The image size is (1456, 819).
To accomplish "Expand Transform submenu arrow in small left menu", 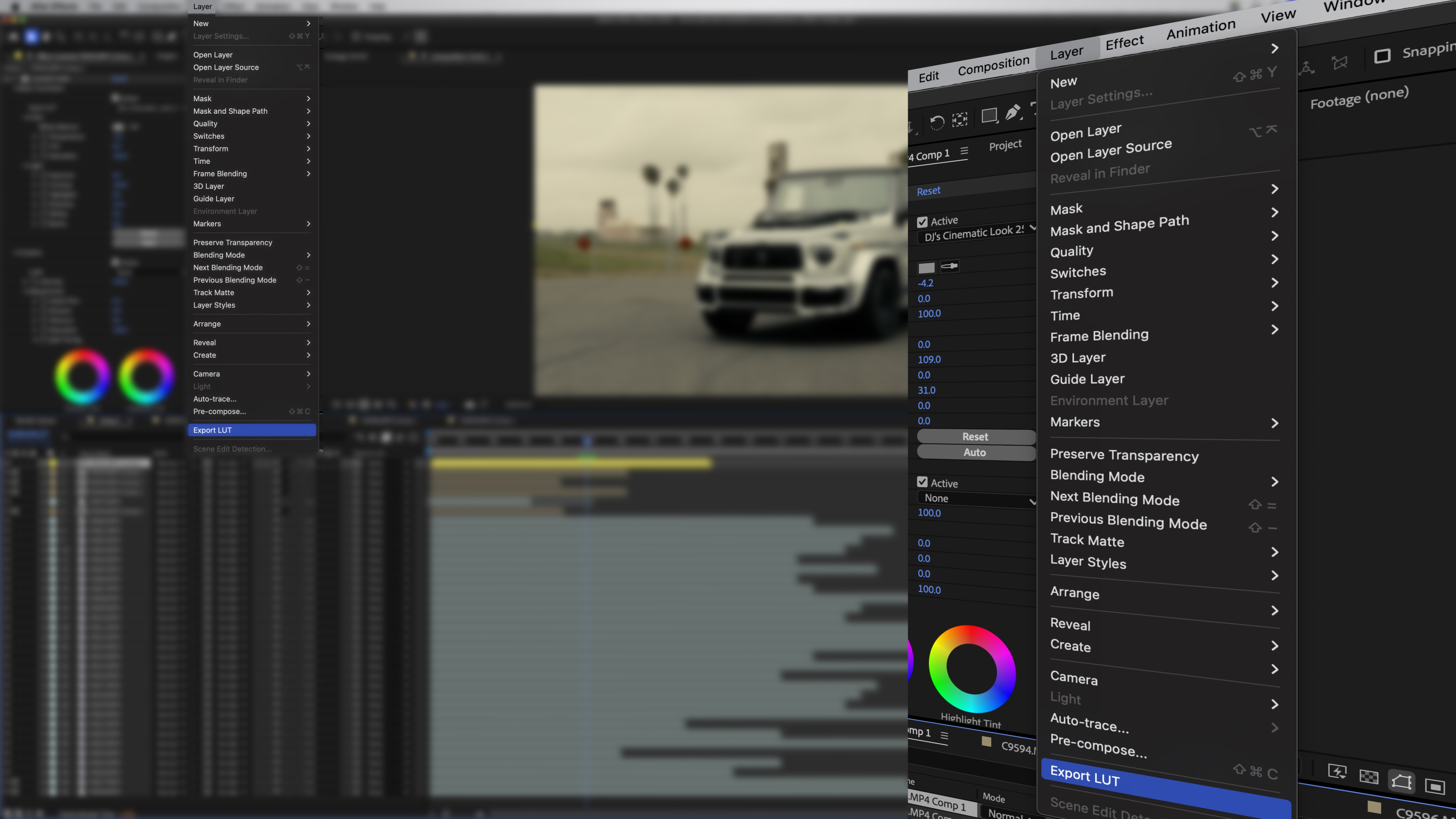I will pos(309,149).
